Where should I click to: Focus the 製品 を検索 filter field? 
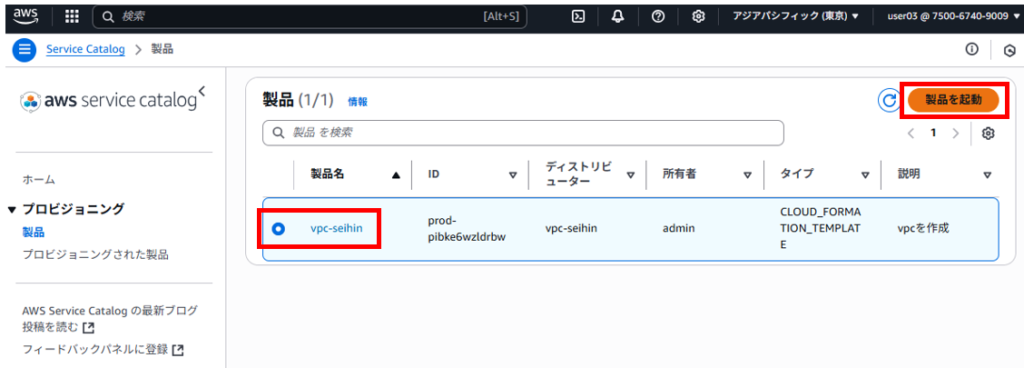pos(522,133)
